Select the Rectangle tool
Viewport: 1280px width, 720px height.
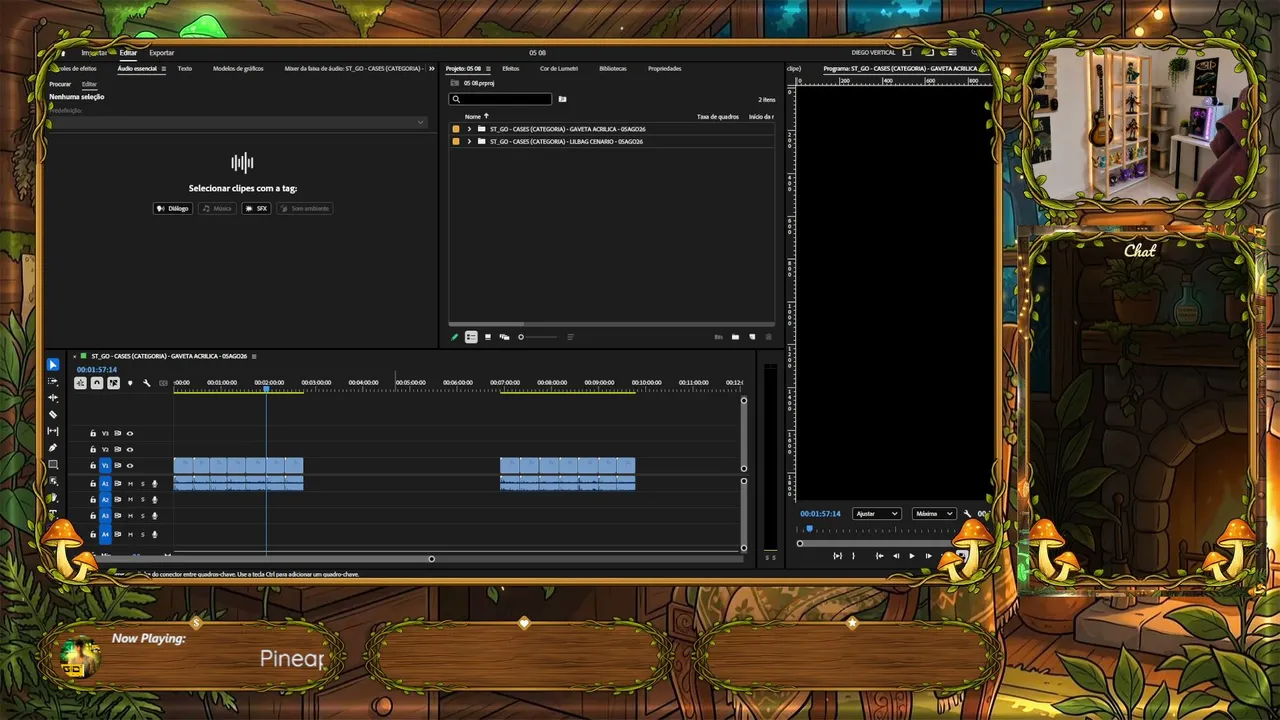click(53, 464)
